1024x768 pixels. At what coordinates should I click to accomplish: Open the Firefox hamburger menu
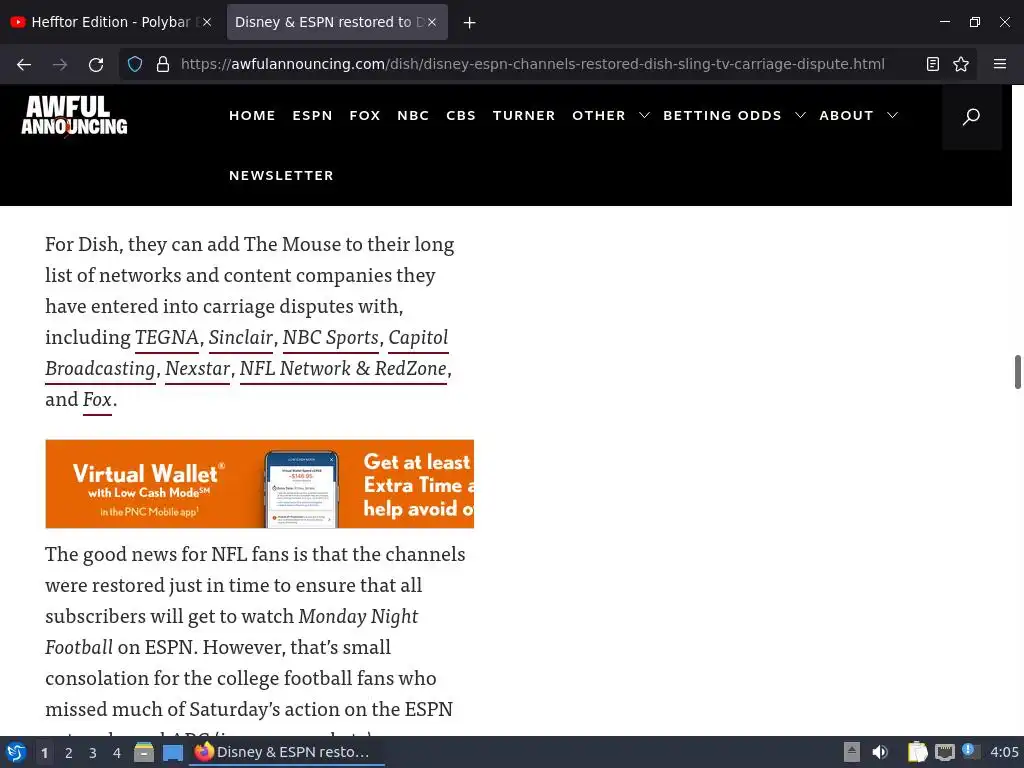(x=999, y=64)
